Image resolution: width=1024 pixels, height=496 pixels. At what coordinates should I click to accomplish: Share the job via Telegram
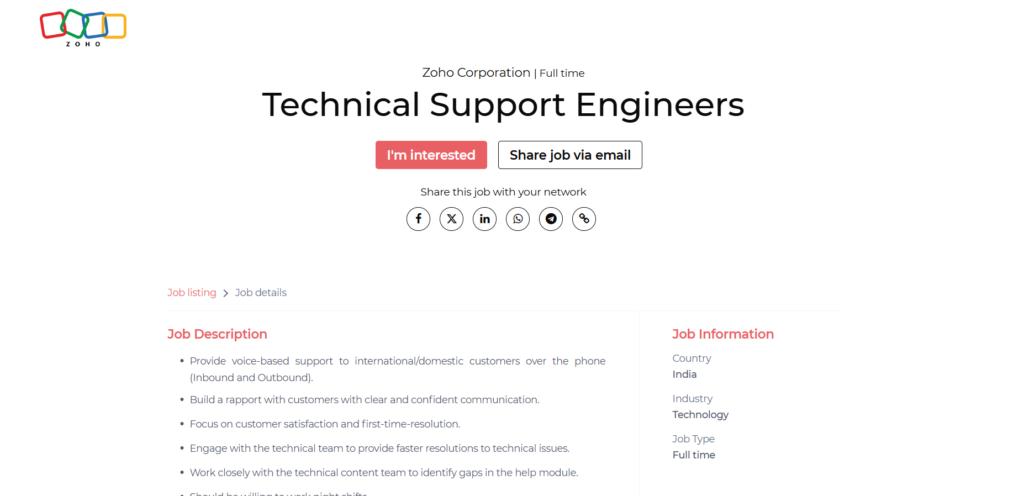pos(550,219)
